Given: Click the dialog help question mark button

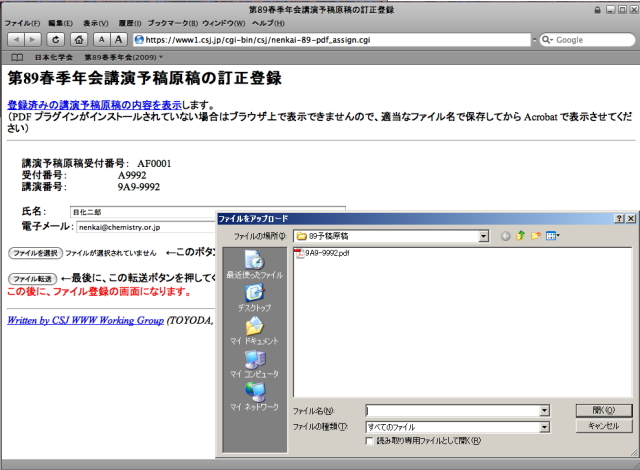Looking at the screenshot, I should [x=619, y=219].
